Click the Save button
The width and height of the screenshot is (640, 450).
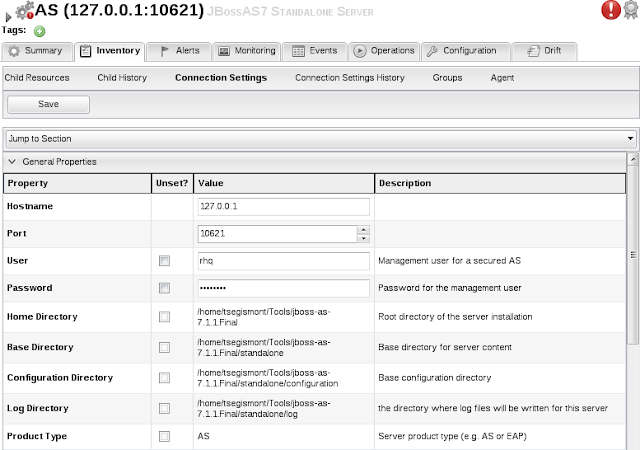48,104
